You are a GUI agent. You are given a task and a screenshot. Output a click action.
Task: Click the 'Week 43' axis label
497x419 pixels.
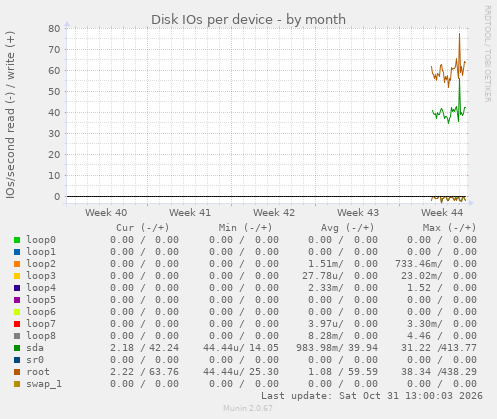click(358, 213)
